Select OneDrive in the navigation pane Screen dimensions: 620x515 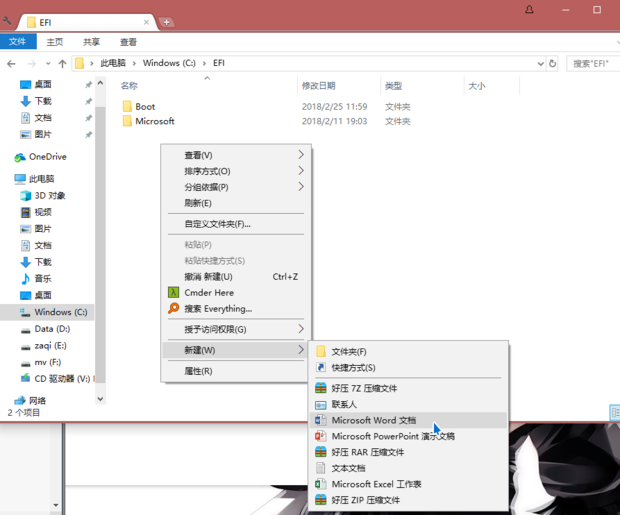click(x=40, y=157)
